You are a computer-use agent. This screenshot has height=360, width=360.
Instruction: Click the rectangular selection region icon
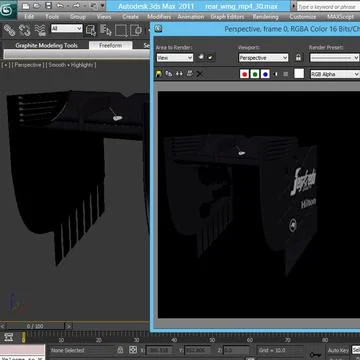[121, 30]
